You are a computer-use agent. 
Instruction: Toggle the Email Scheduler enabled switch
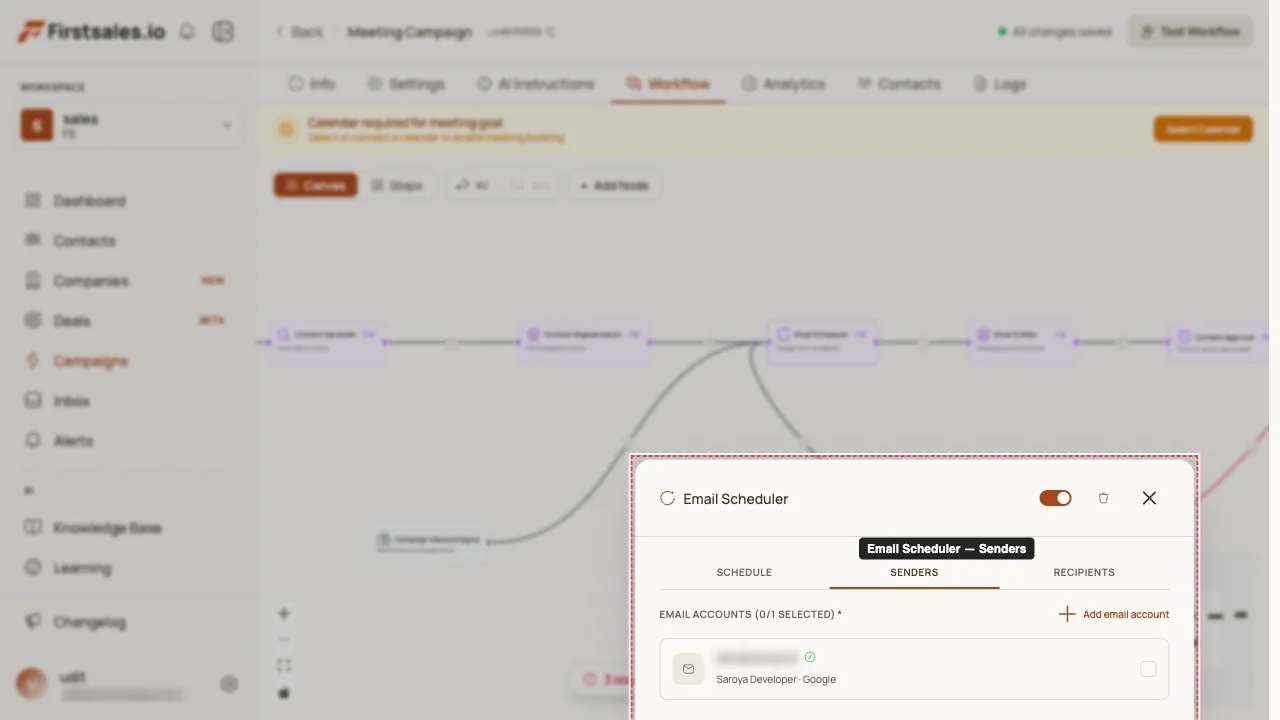coord(1055,498)
